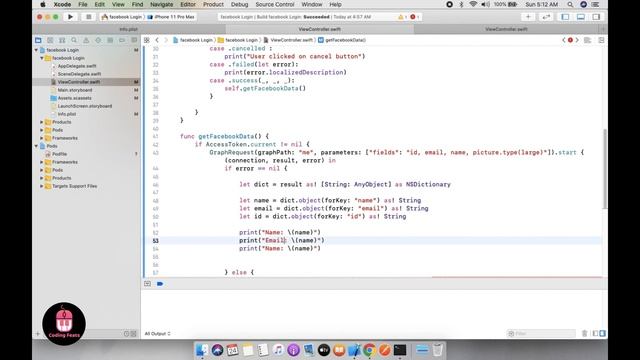This screenshot has width=640, height=360.
Task: Switch to the rightmost ViewController.swift tab
Action: [x=506, y=29]
